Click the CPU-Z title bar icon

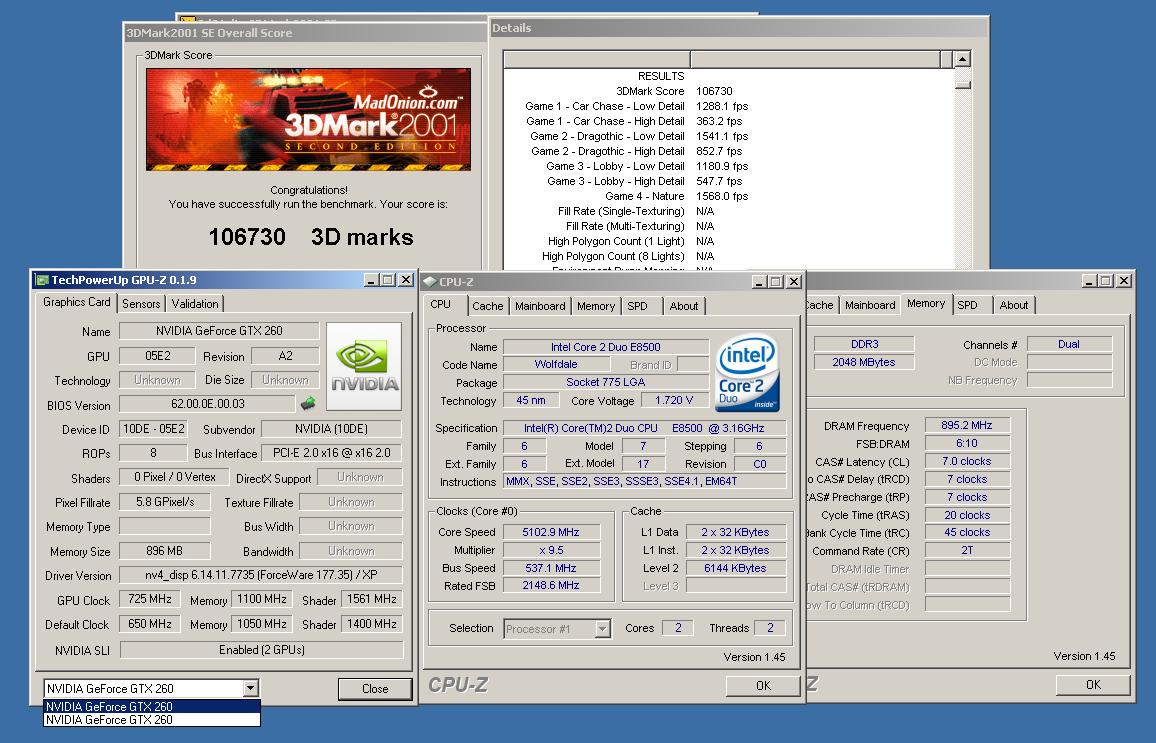click(x=430, y=282)
